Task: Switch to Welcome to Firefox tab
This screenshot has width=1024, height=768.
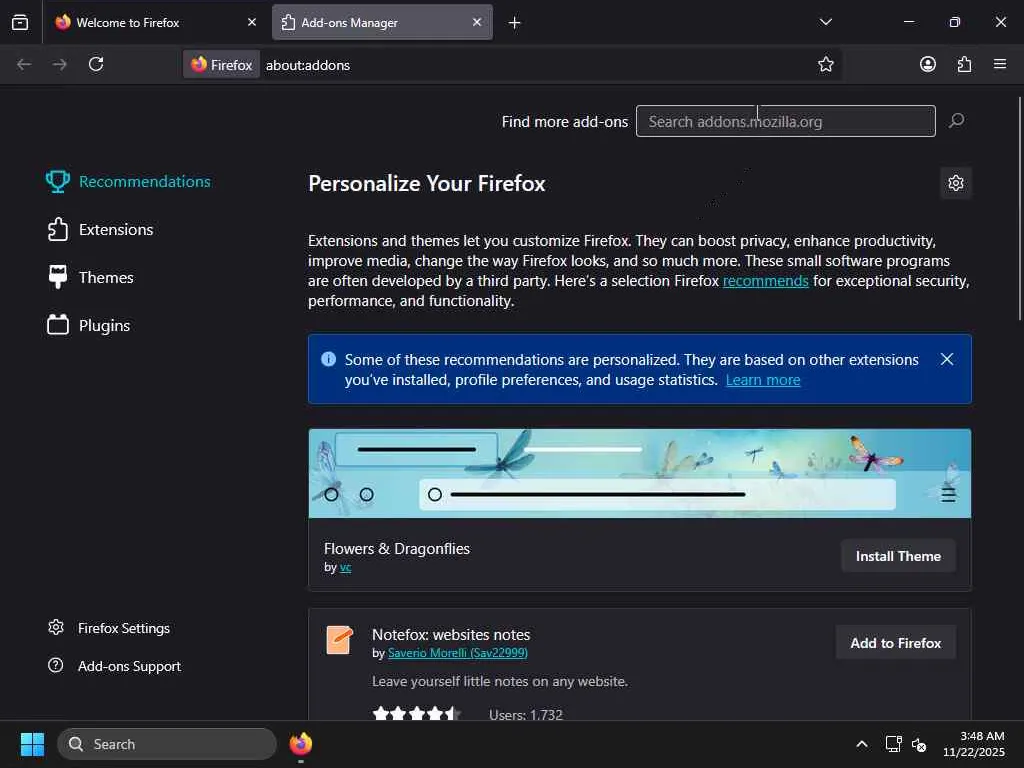Action: tap(155, 22)
